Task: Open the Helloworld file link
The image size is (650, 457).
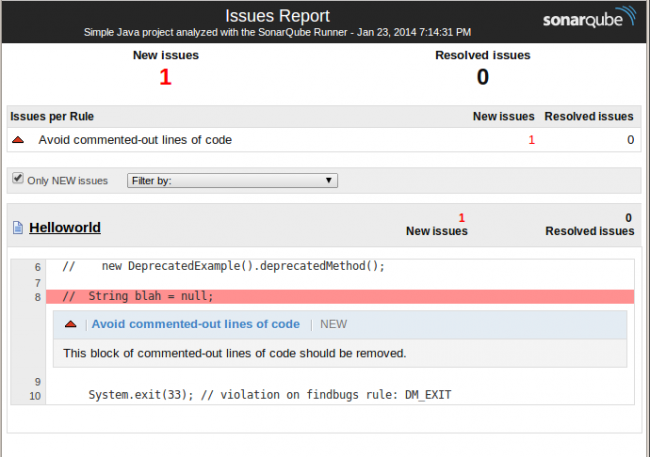Action: point(65,228)
